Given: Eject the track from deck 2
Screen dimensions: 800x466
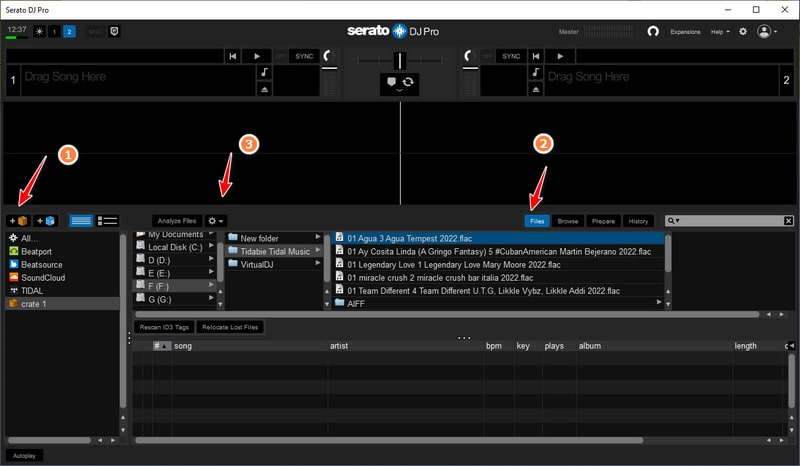Looking at the screenshot, I should [535, 89].
